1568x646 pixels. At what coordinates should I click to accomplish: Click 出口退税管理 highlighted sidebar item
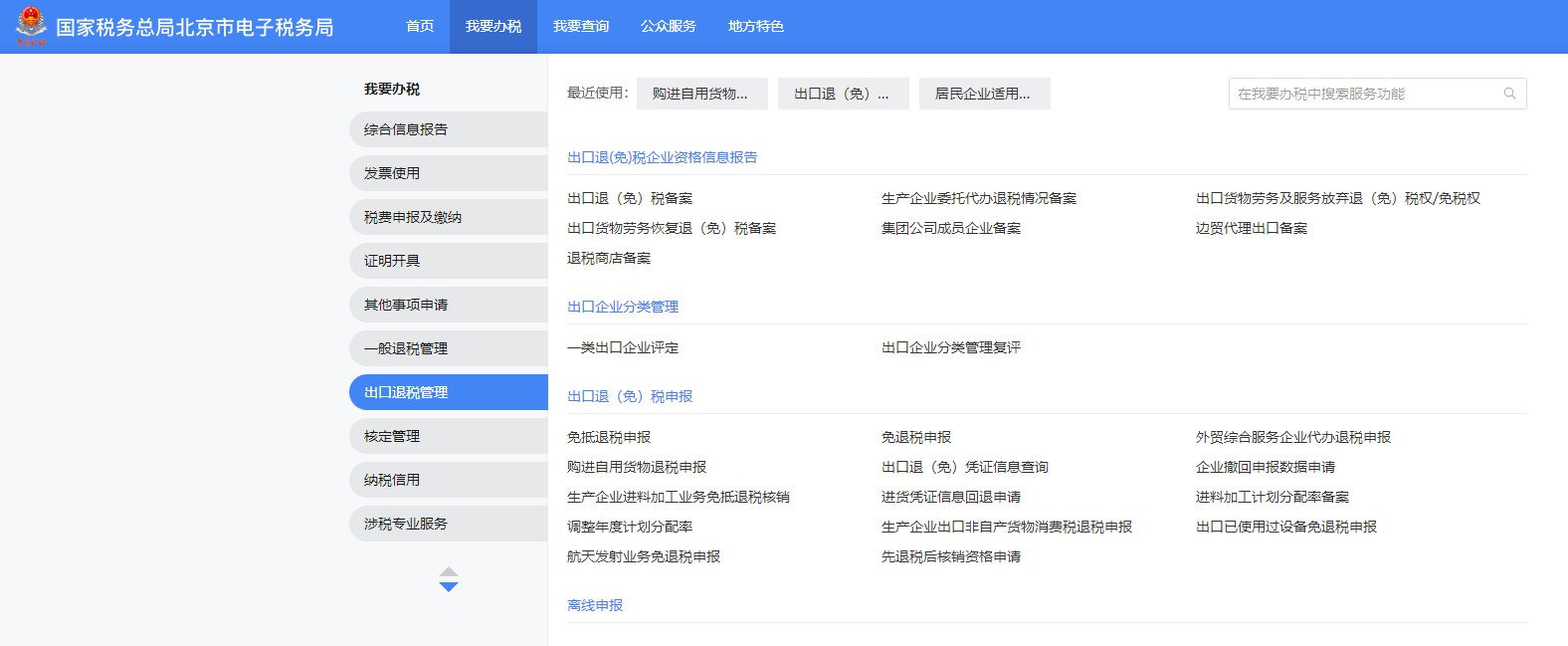(449, 392)
